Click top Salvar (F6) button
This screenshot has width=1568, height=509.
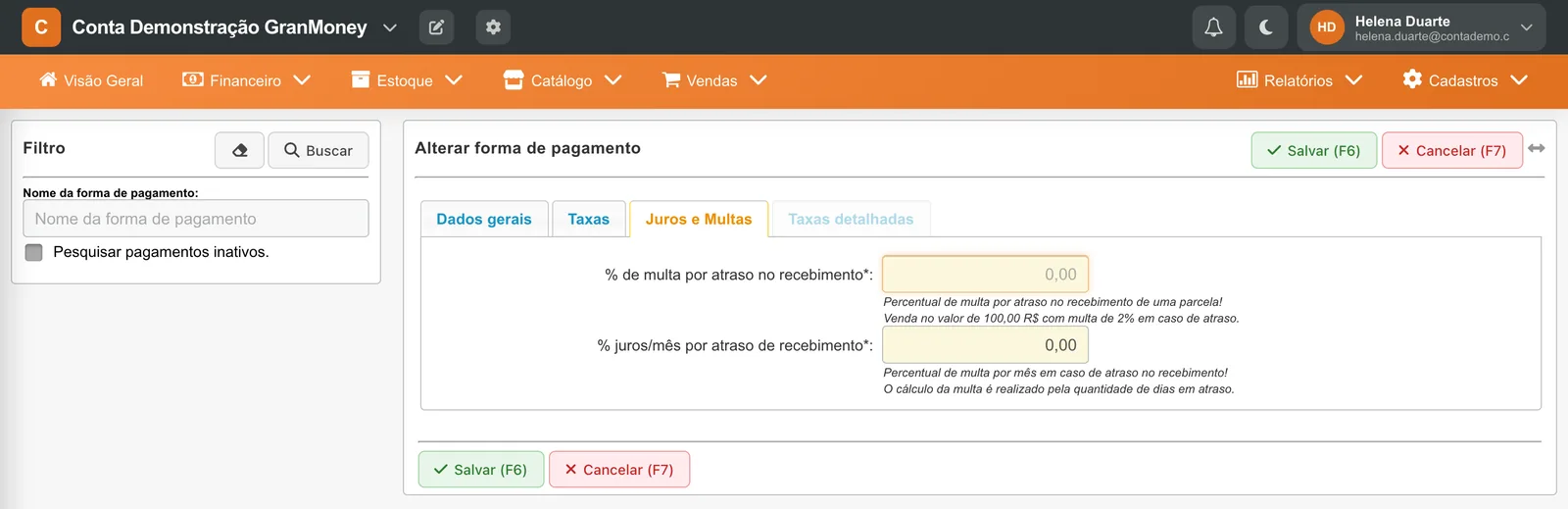click(x=1314, y=150)
